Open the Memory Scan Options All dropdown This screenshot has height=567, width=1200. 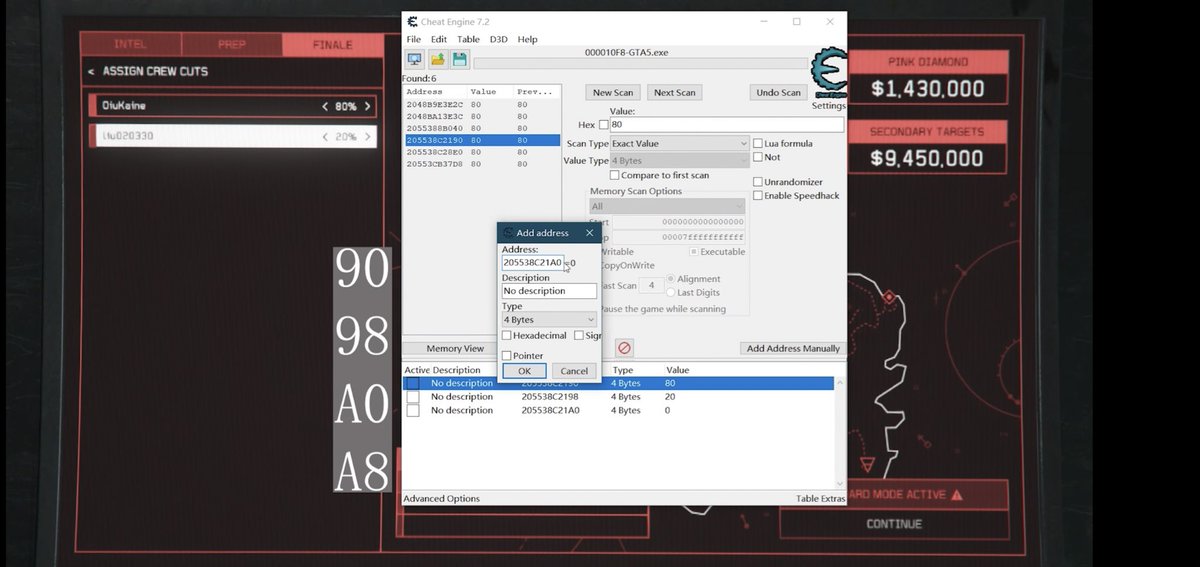[669, 207]
